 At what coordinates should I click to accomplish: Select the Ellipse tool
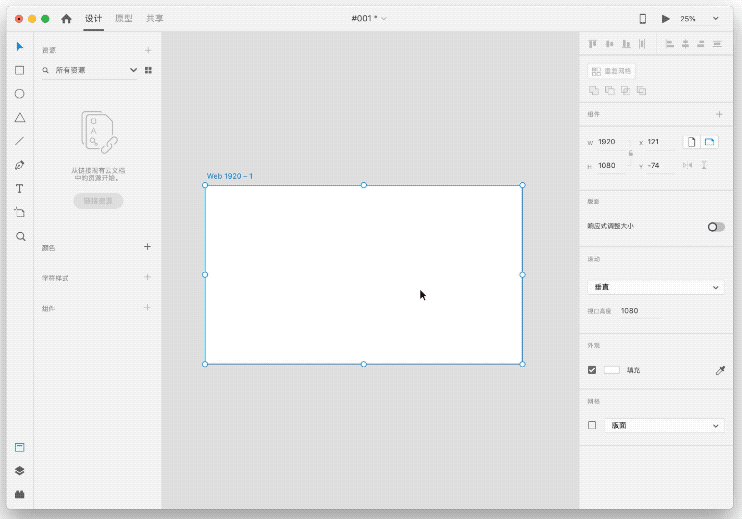point(19,94)
